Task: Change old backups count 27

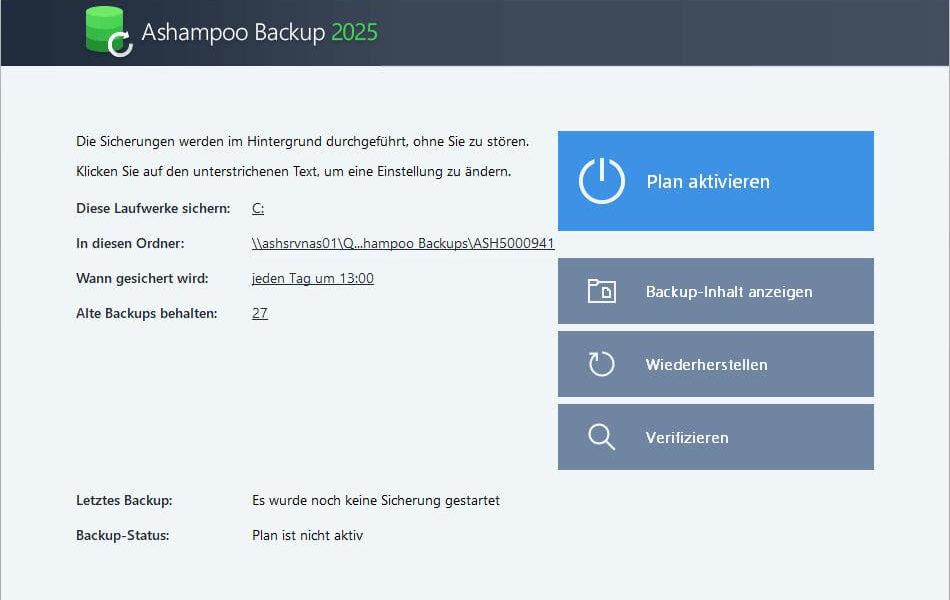Action: [260, 313]
